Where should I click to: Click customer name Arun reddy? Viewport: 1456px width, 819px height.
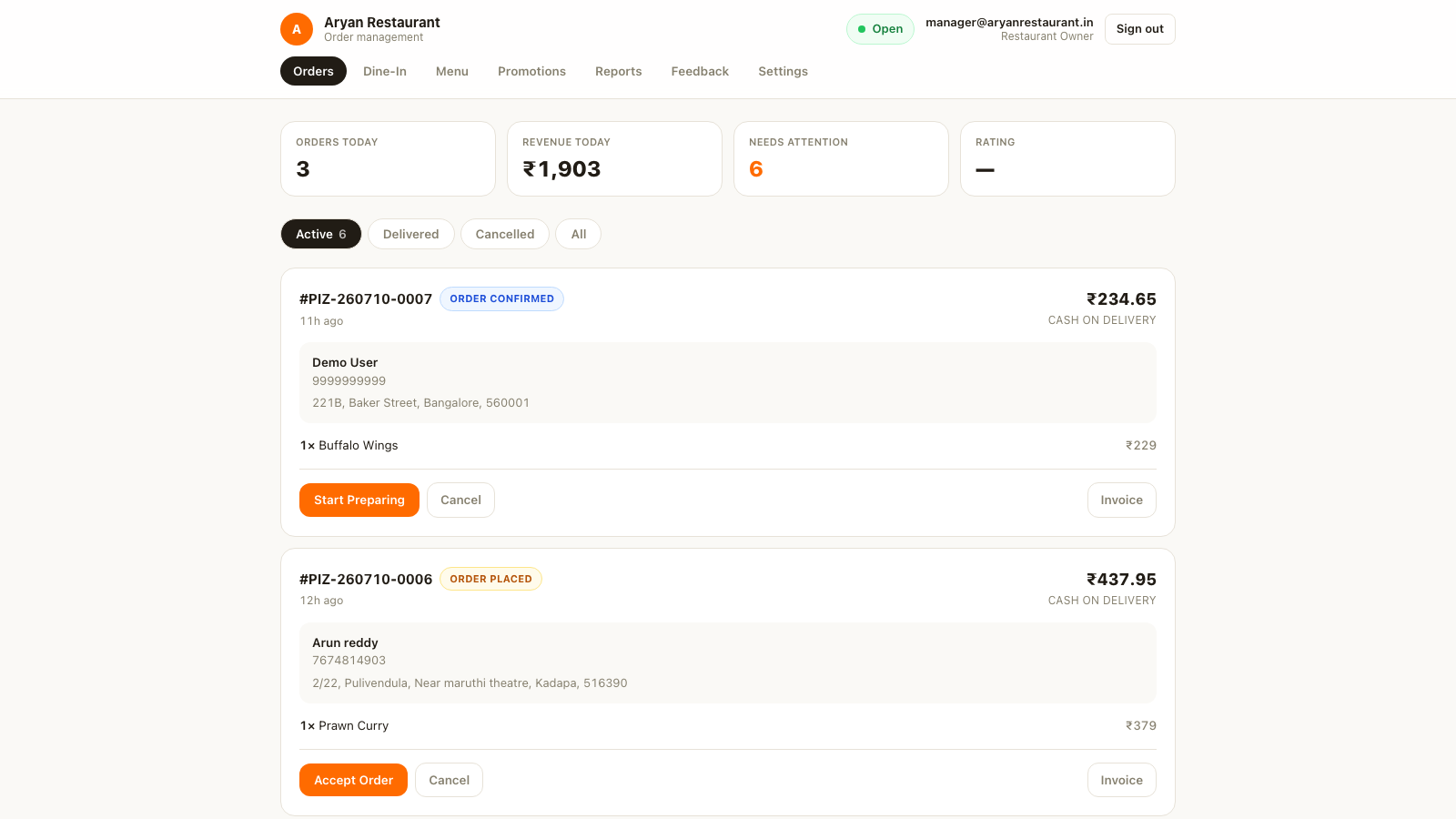[x=345, y=642]
